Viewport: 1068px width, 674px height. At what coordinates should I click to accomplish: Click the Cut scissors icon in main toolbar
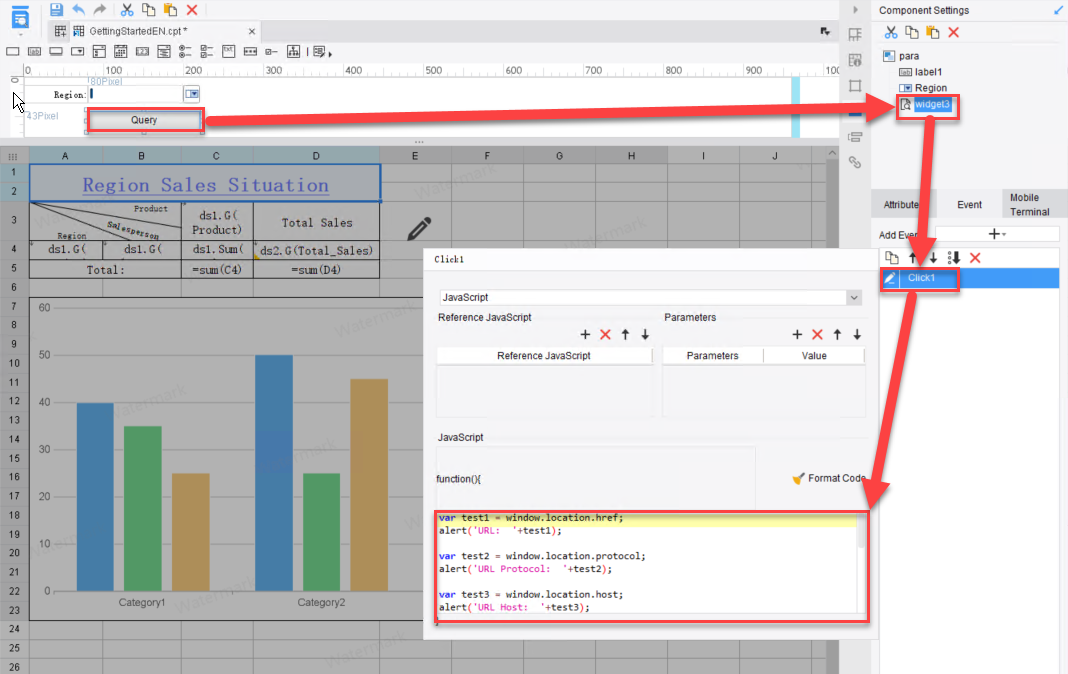126,9
